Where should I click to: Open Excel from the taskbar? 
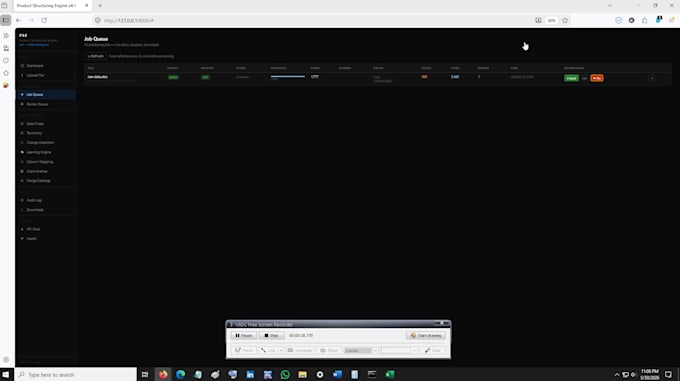389,374
